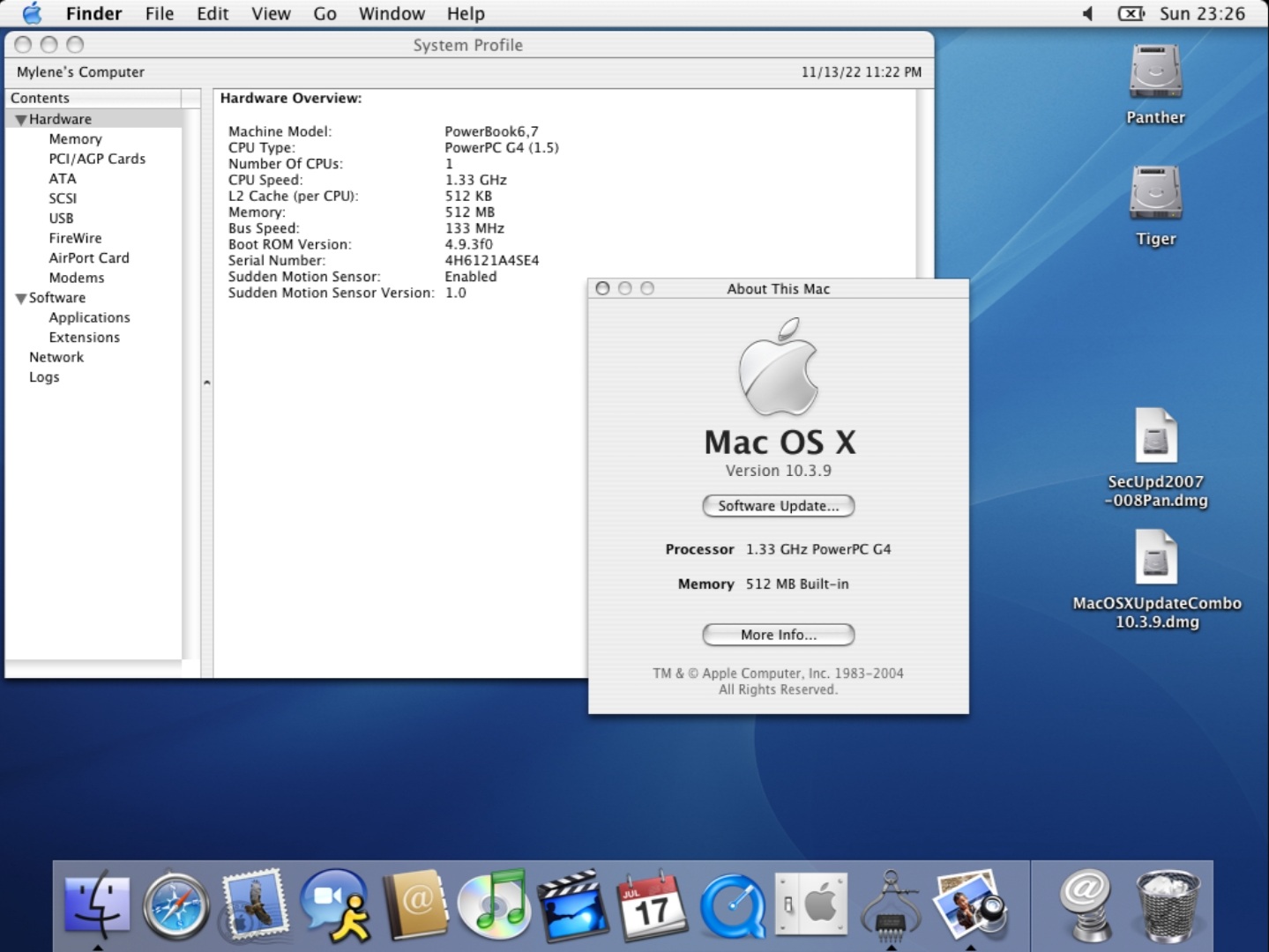Click the More Info... button
1269x952 pixels.
coord(778,635)
